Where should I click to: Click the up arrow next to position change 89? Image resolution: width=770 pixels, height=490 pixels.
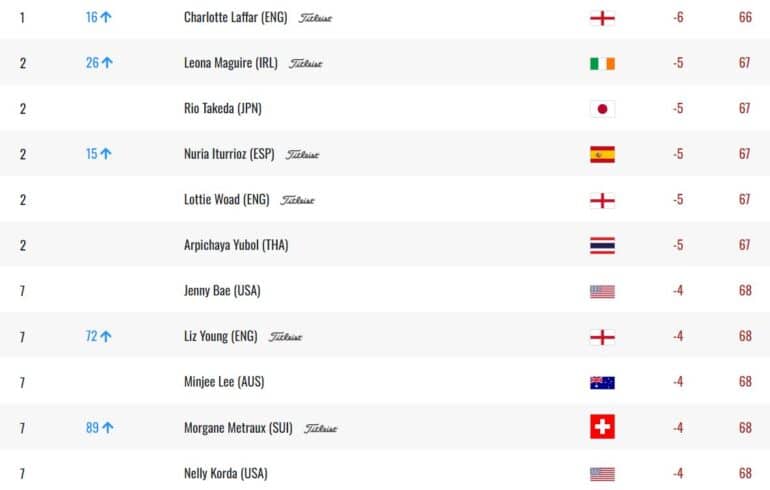click(108, 428)
